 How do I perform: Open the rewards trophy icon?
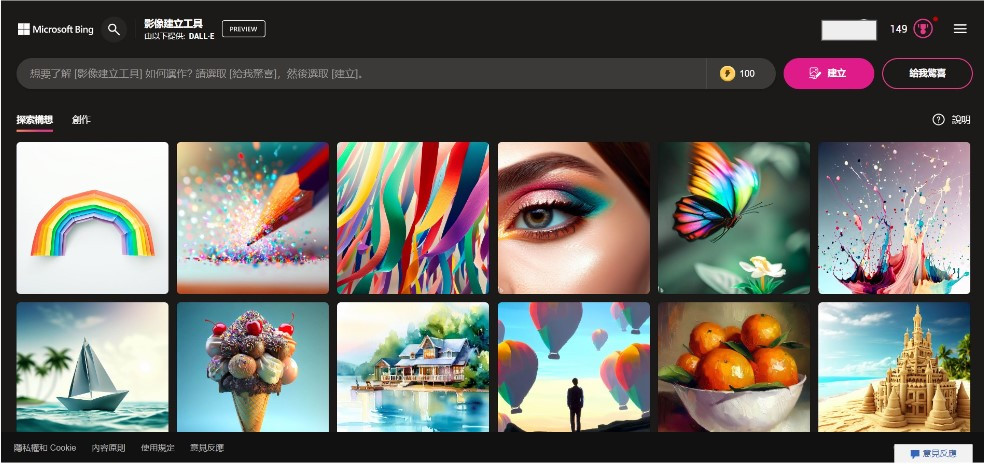click(922, 29)
